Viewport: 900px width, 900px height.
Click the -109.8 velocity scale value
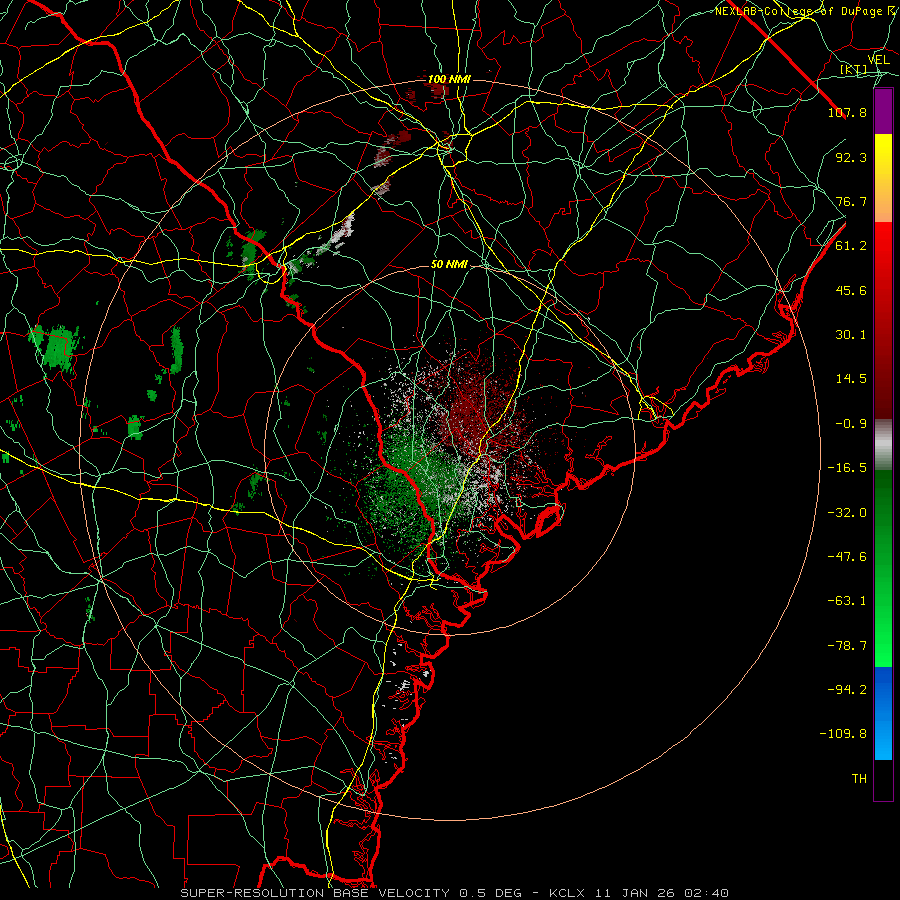pos(843,734)
